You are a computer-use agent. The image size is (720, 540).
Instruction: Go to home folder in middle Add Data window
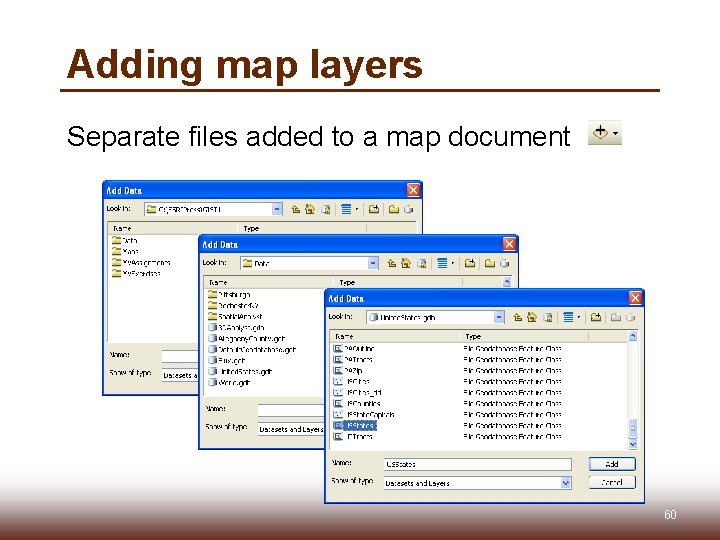406,264
